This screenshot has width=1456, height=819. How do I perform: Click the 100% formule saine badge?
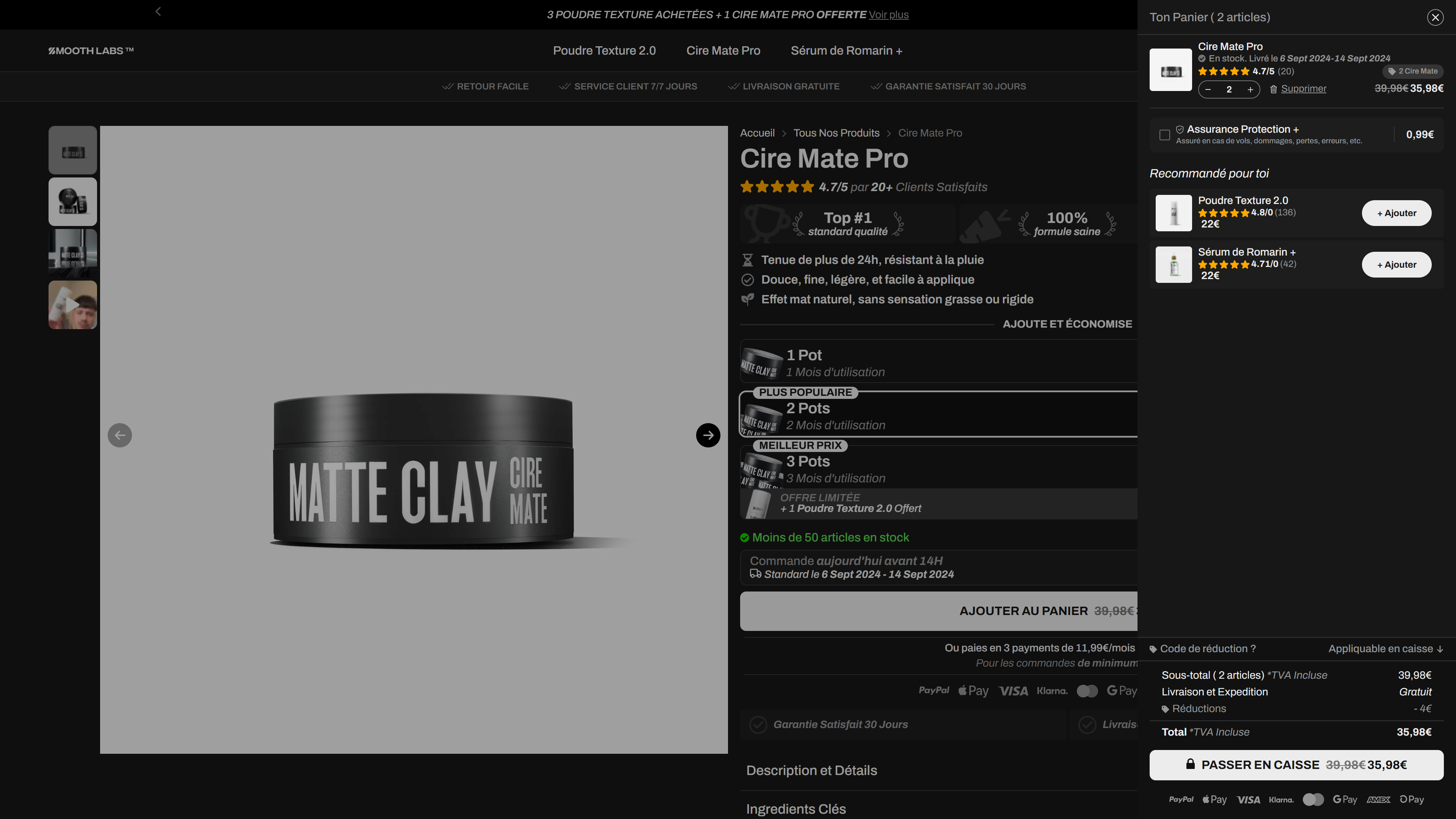pyautogui.click(x=1049, y=224)
